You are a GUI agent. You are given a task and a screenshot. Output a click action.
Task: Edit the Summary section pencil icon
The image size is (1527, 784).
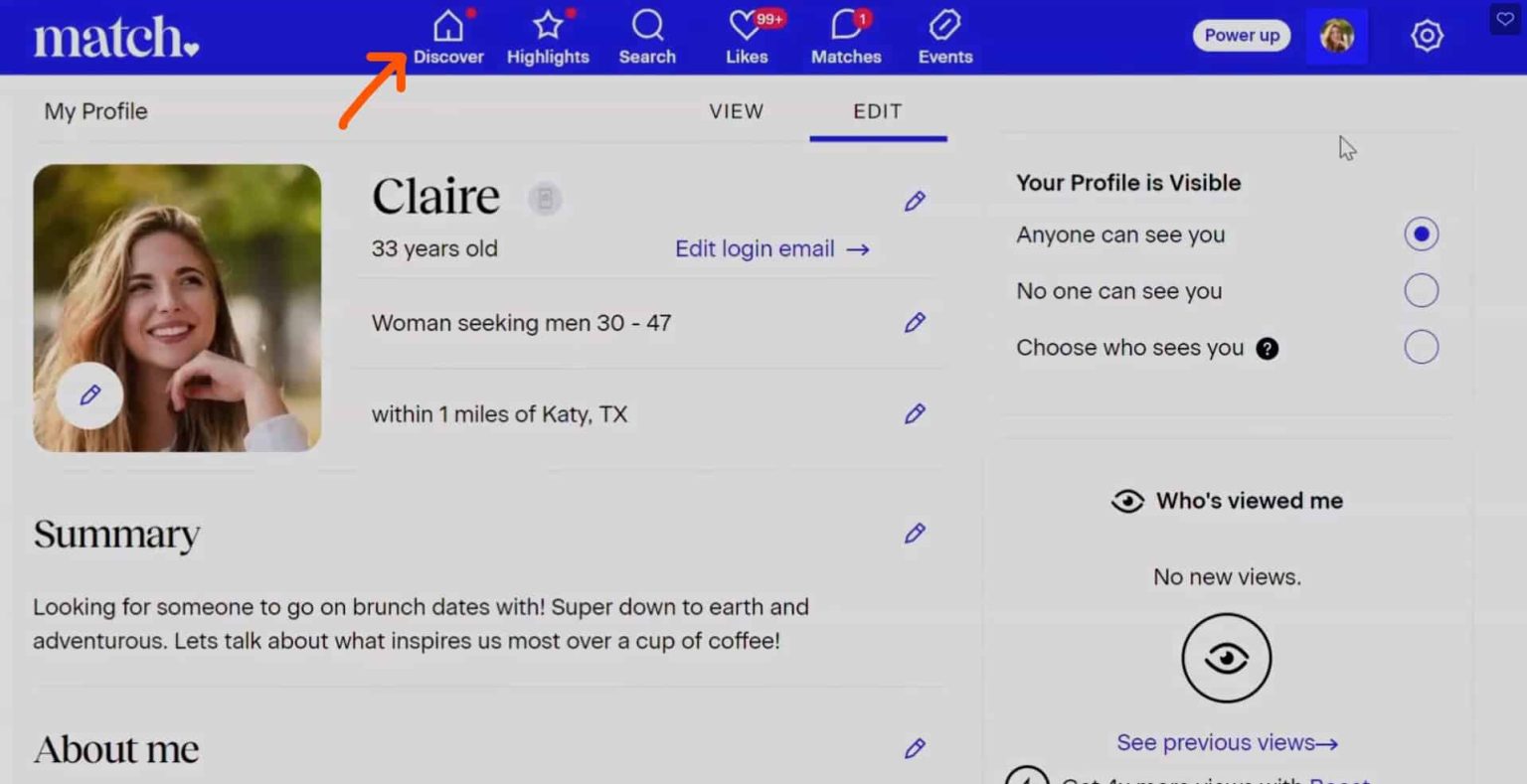[x=915, y=534]
